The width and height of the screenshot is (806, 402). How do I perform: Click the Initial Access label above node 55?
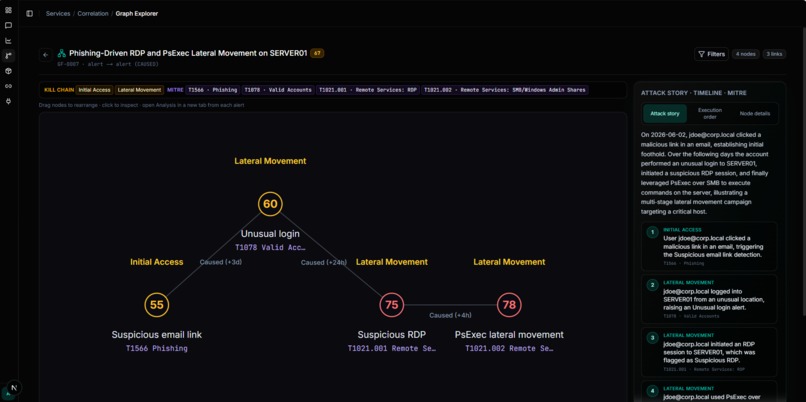(157, 262)
